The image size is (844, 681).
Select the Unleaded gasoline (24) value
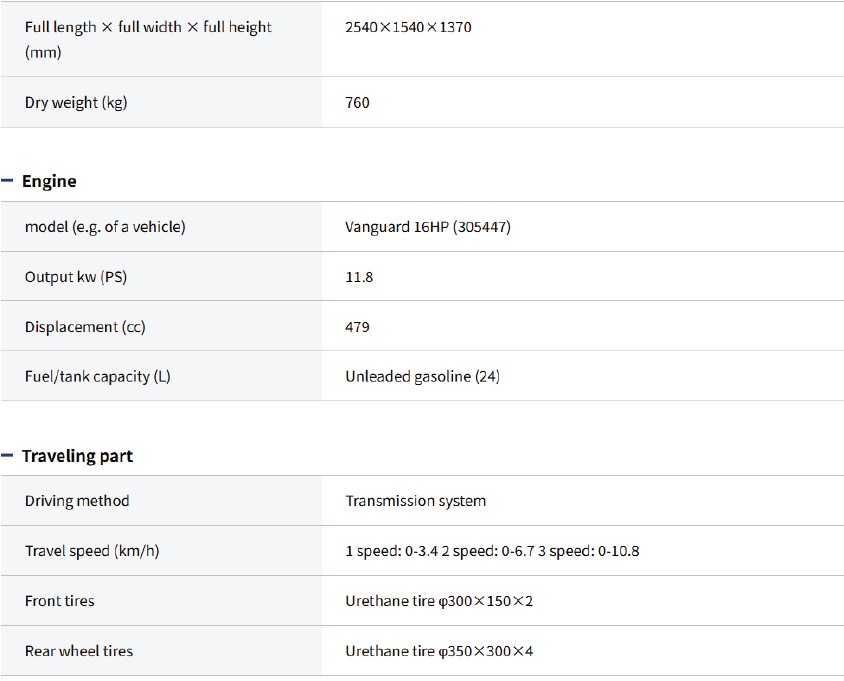pyautogui.click(x=422, y=377)
